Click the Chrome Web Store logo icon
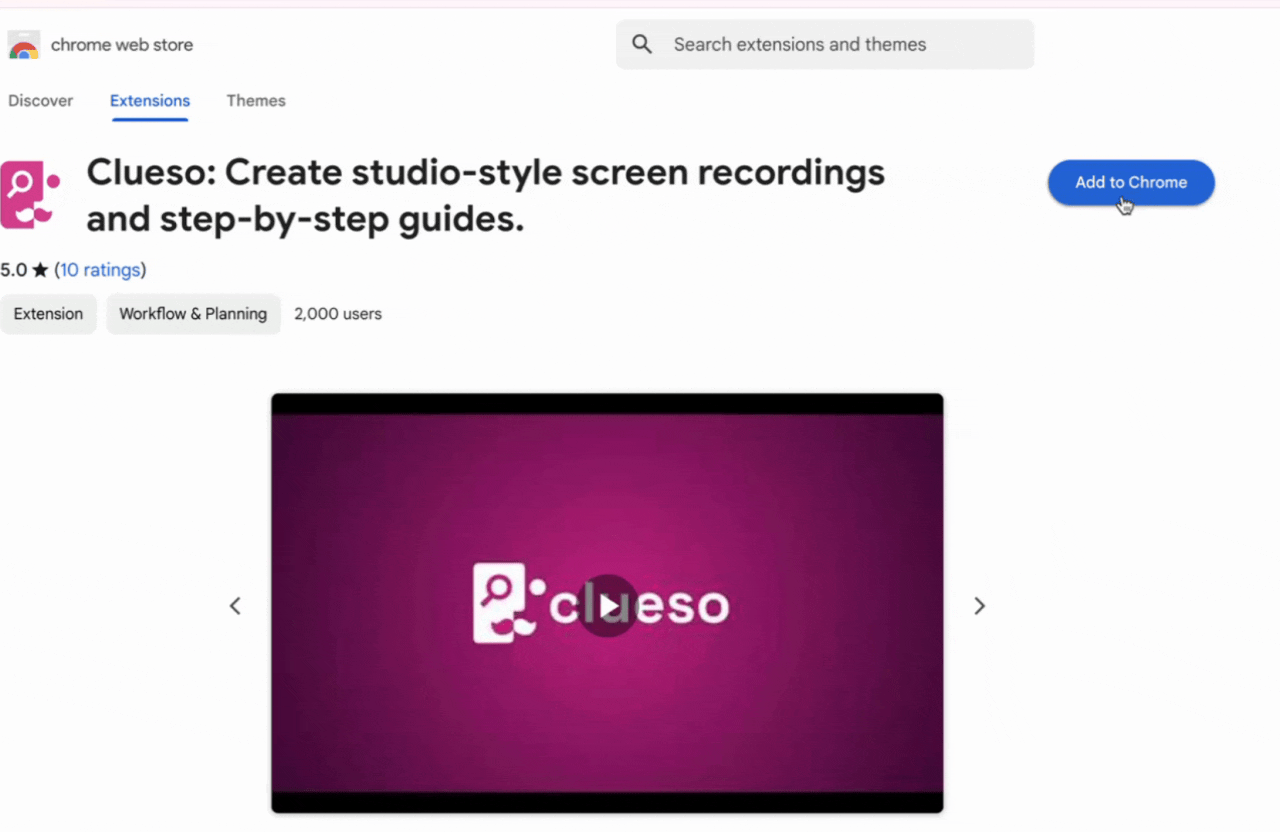The width and height of the screenshot is (1280, 832). pos(24,45)
